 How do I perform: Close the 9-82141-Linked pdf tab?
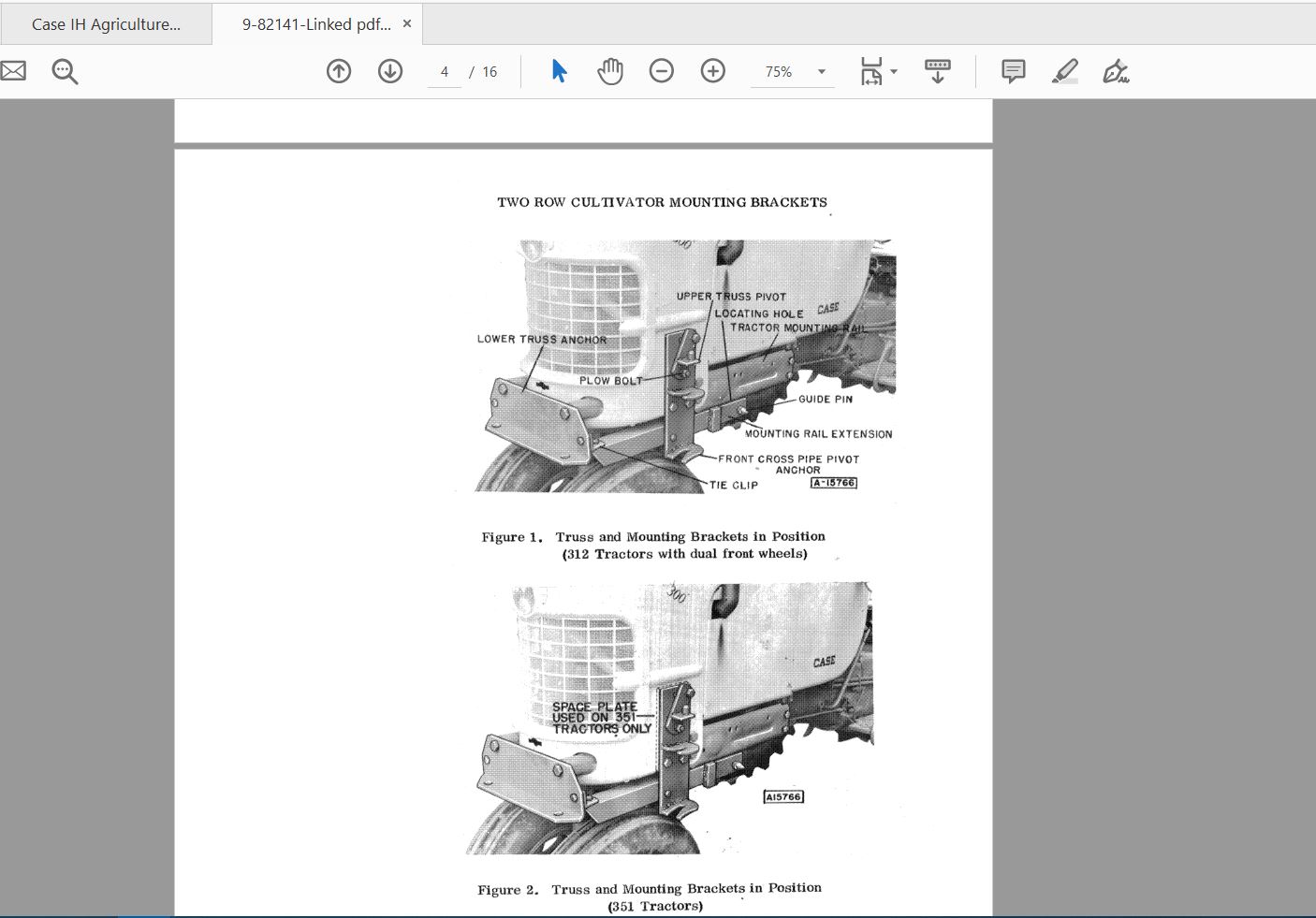[407, 23]
